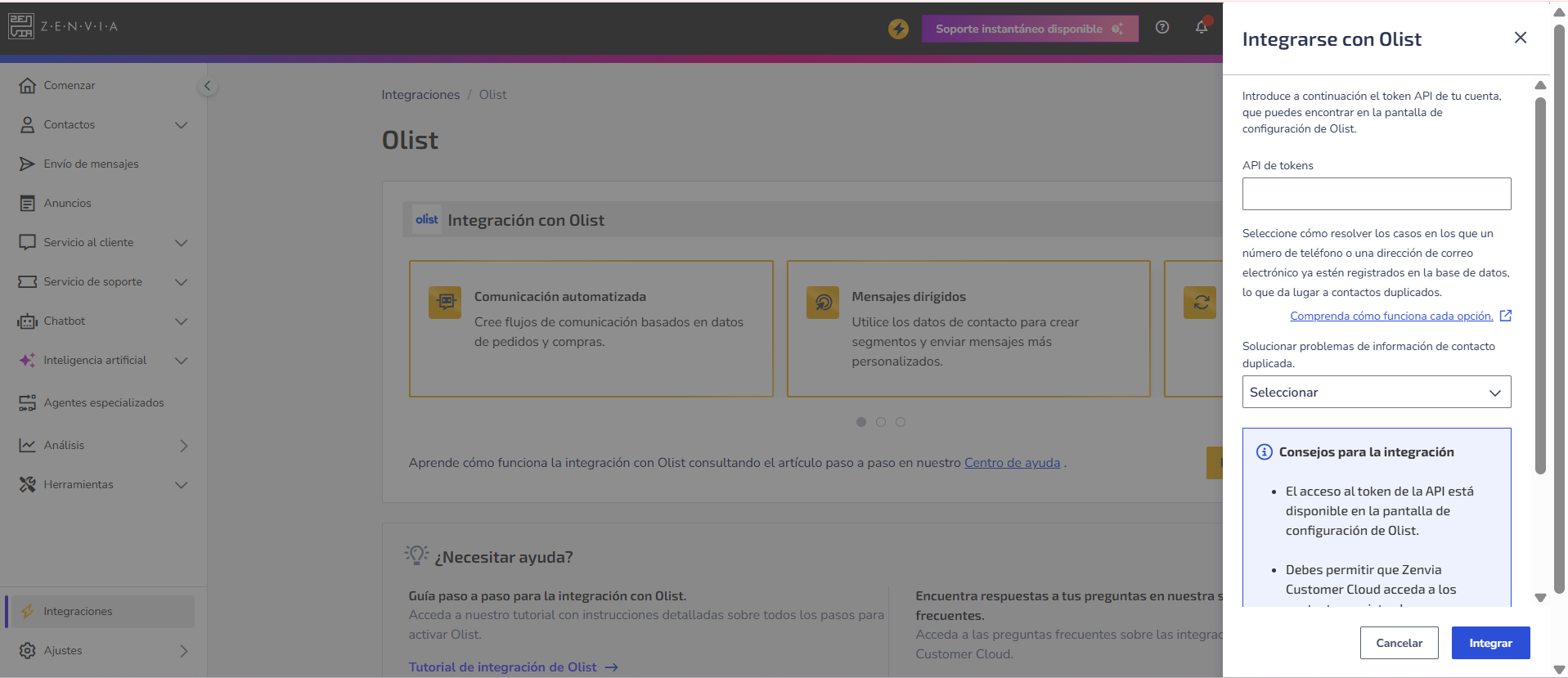Click the panel's inner scrollbar thumb

(x=1540, y=286)
